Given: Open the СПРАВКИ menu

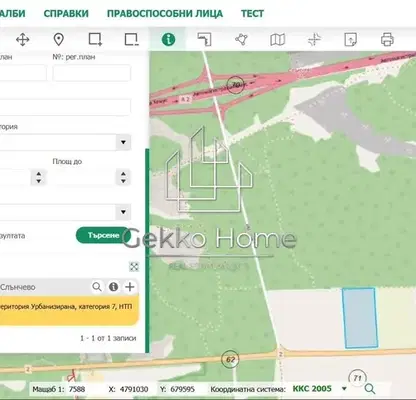Looking at the screenshot, I should point(66,14).
